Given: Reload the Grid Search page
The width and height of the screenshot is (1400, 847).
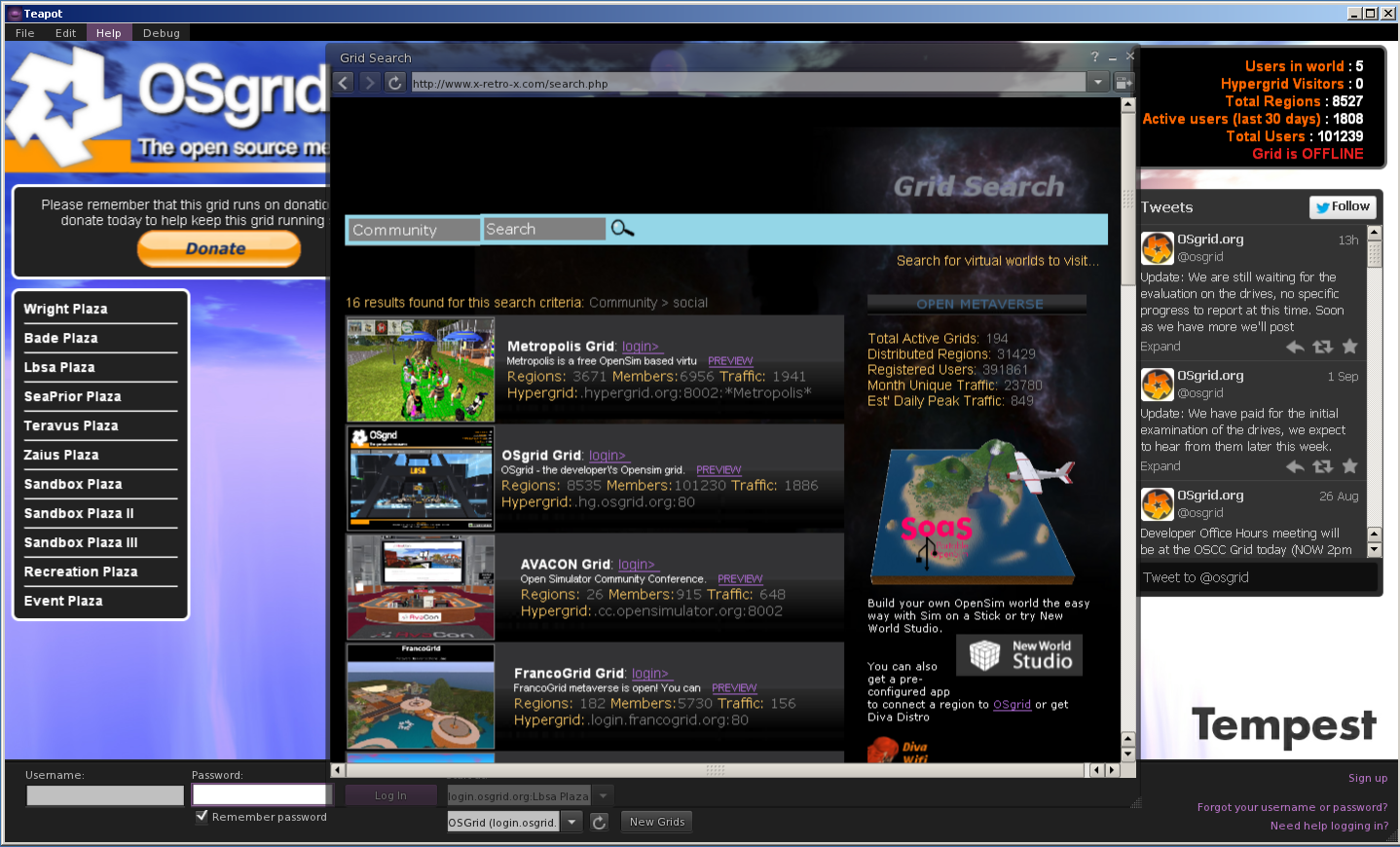Looking at the screenshot, I should 394,83.
